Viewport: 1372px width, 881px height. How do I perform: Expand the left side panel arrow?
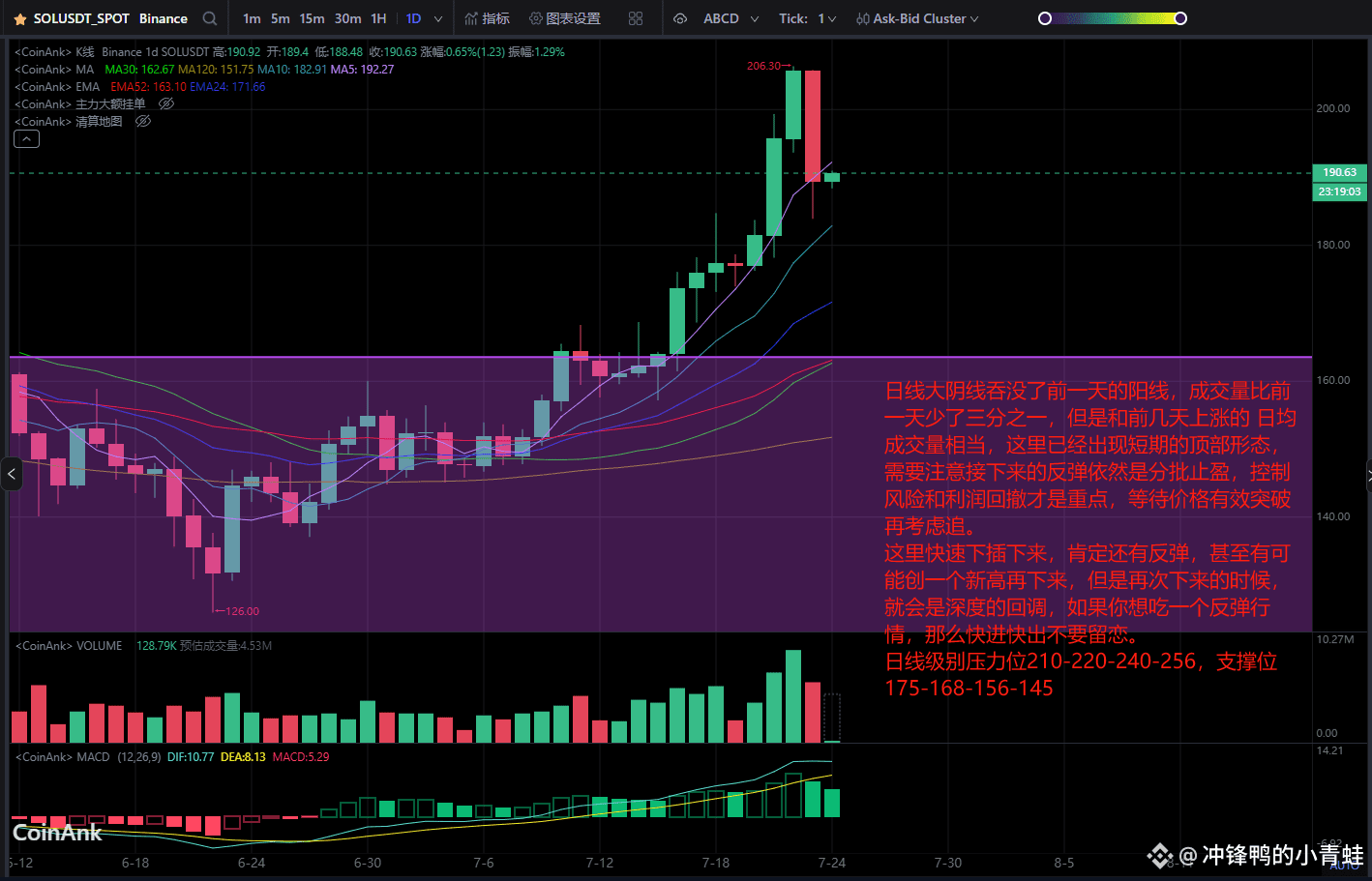point(11,474)
